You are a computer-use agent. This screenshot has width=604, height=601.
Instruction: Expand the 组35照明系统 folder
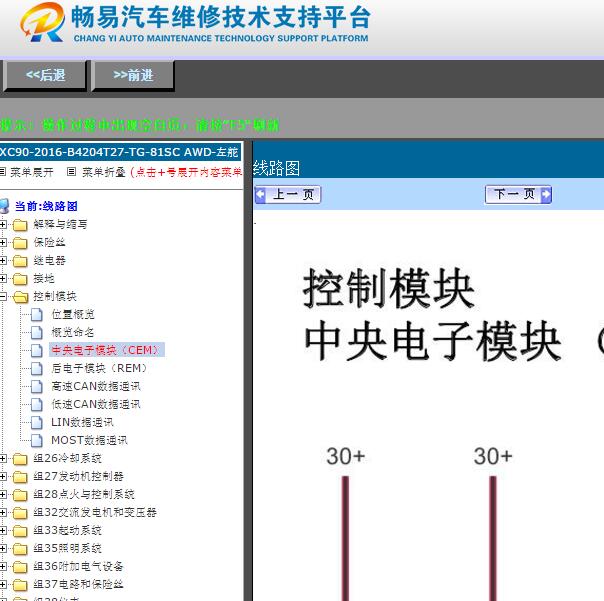click(x=3, y=549)
